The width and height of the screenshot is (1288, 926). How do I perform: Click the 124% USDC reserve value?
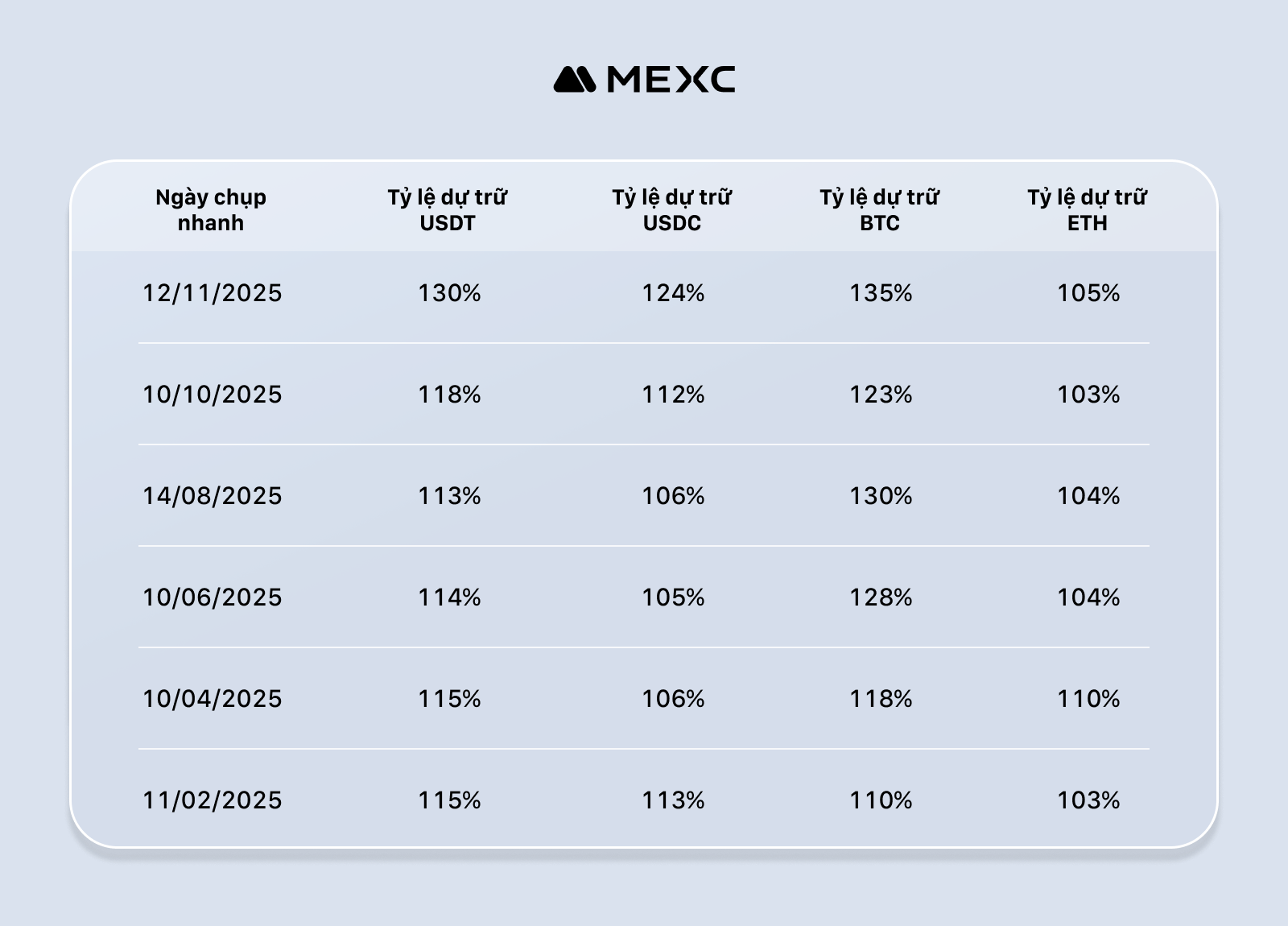tap(673, 293)
